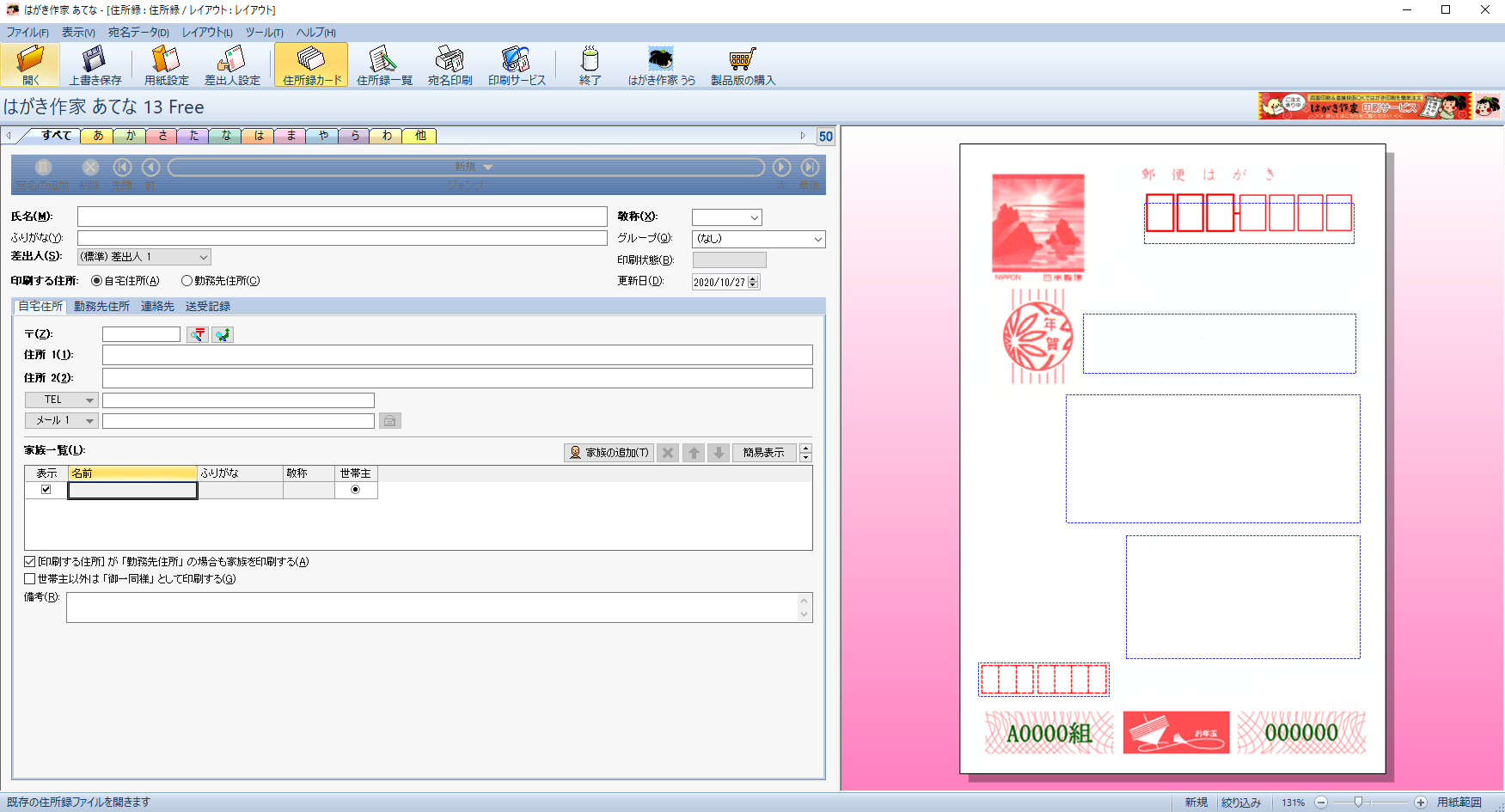Open 差出人設定 sender settings
Image resolution: width=1505 pixels, height=812 pixels.
point(232,65)
